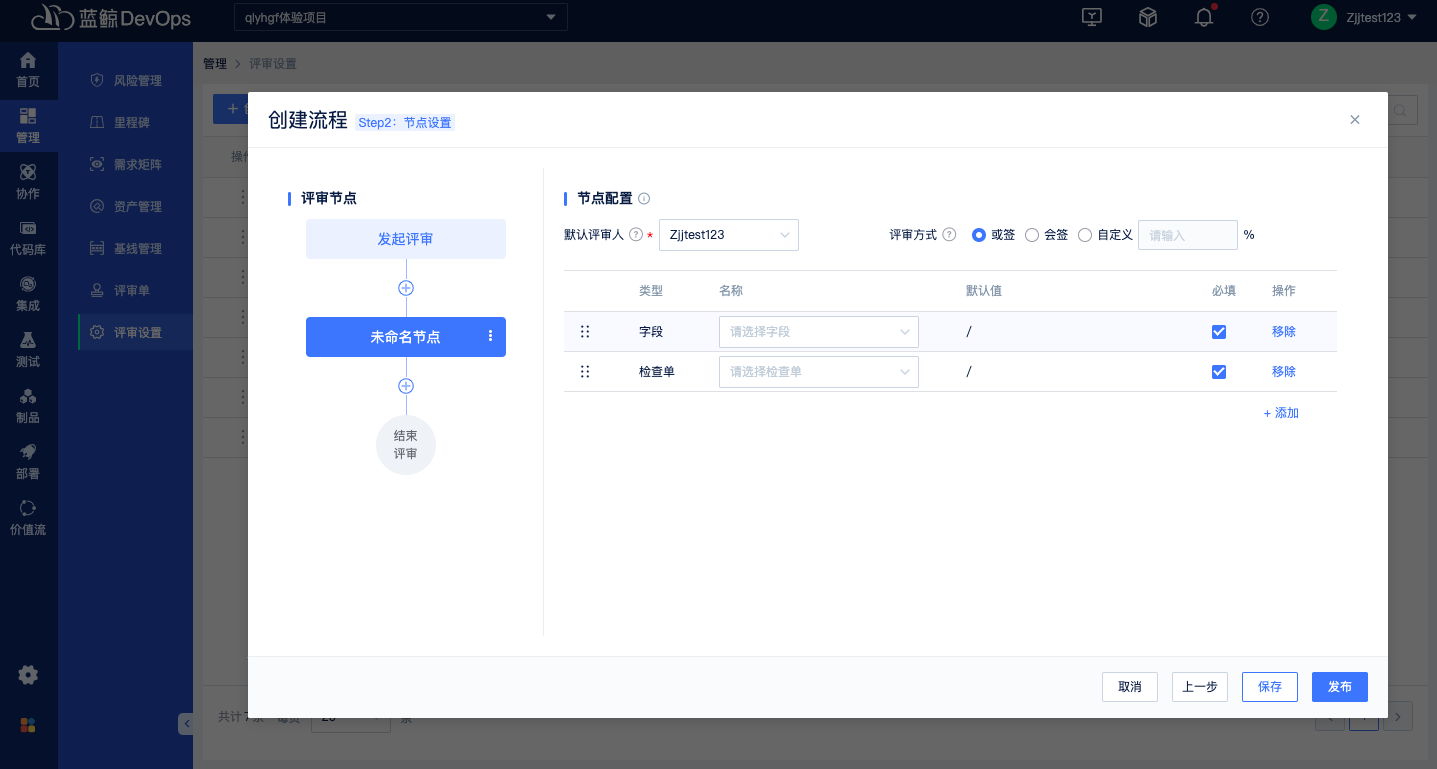
Task: Open the 默认评审人 Zjjtest123 dropdown
Action: point(729,235)
